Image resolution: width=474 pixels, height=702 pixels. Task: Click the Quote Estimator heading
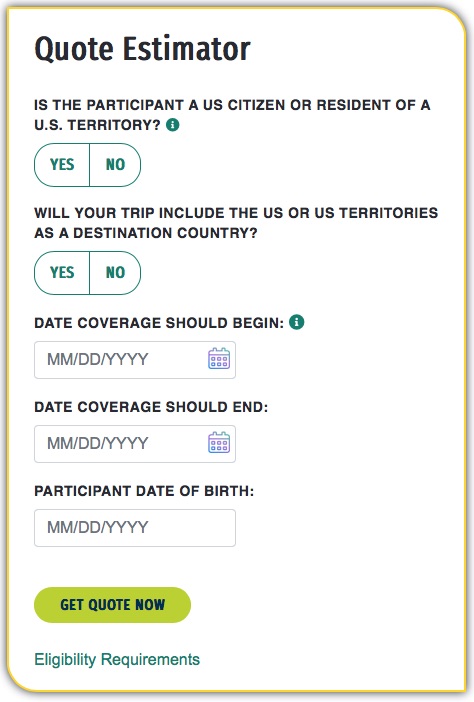tap(142, 48)
